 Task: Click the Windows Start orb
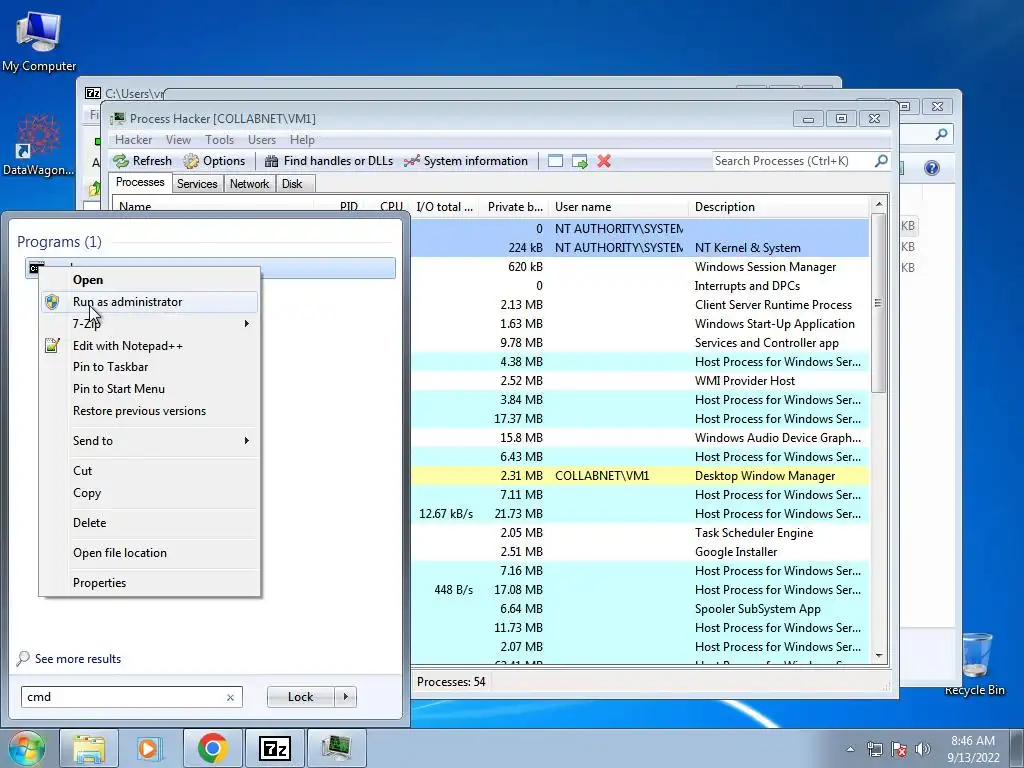tap(27, 748)
